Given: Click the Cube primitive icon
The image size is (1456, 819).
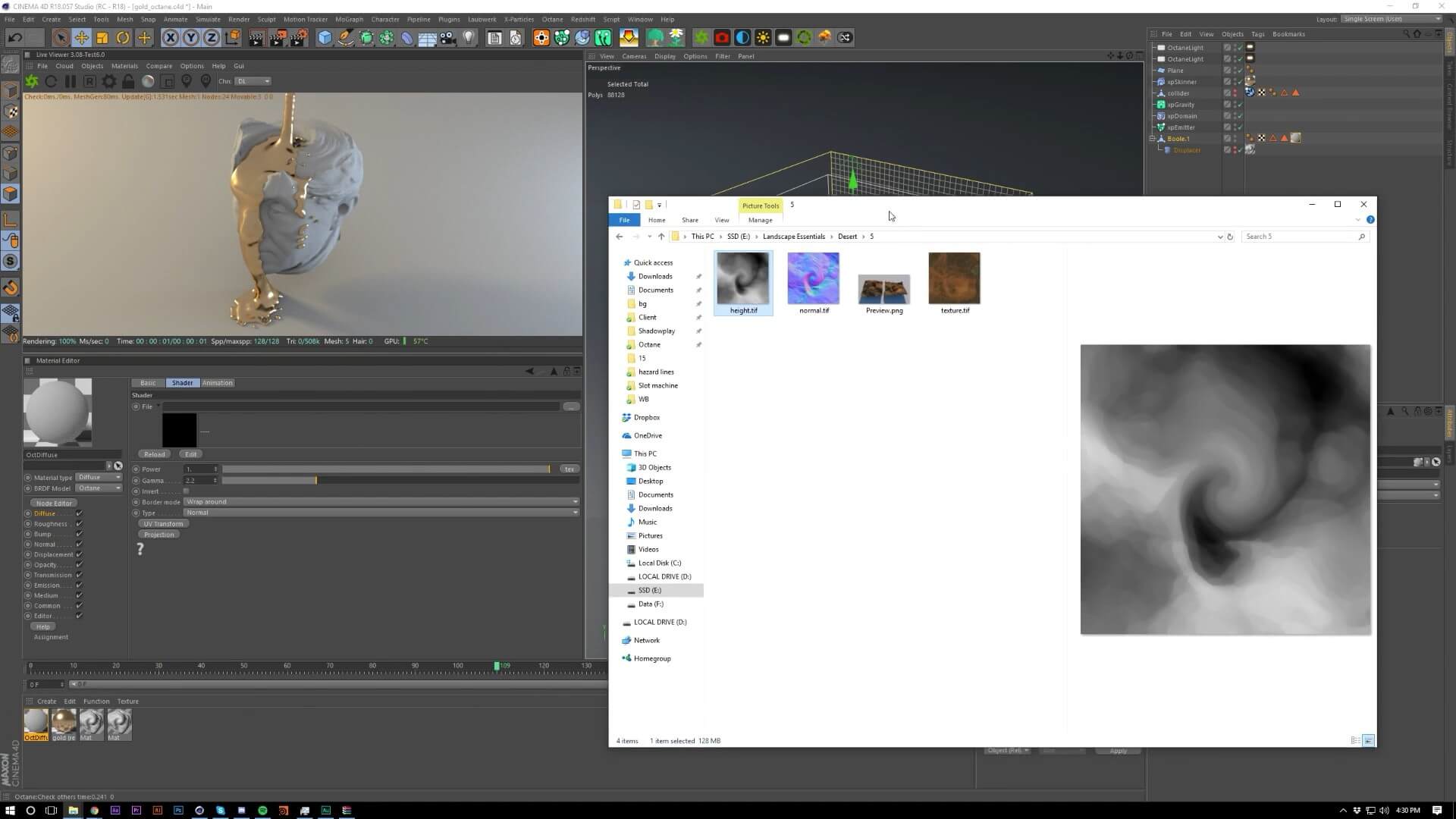Looking at the screenshot, I should click(325, 37).
